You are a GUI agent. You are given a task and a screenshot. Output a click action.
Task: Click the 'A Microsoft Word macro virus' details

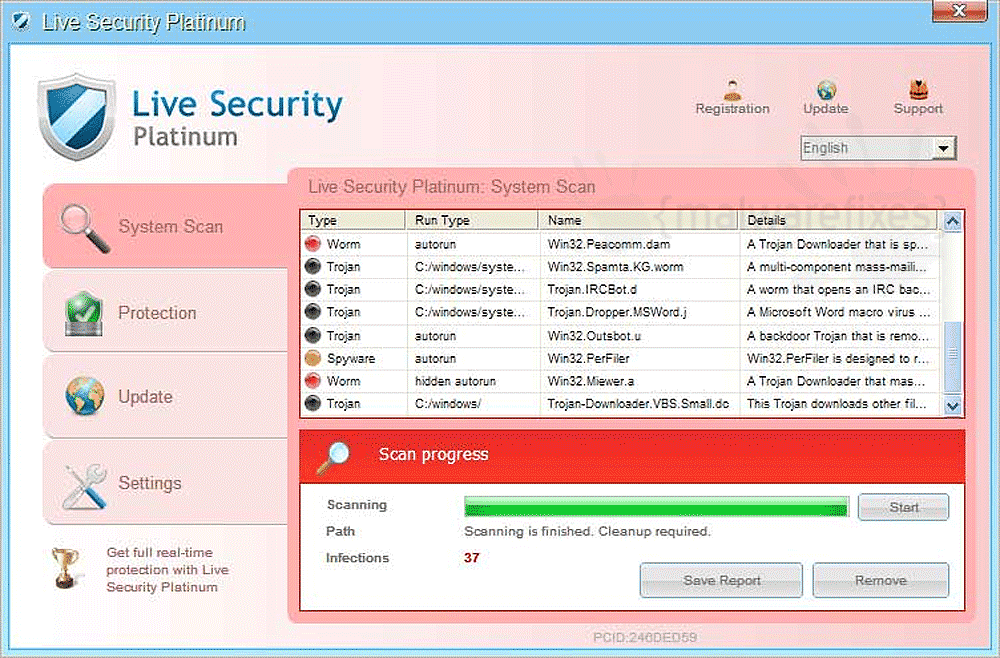838,312
